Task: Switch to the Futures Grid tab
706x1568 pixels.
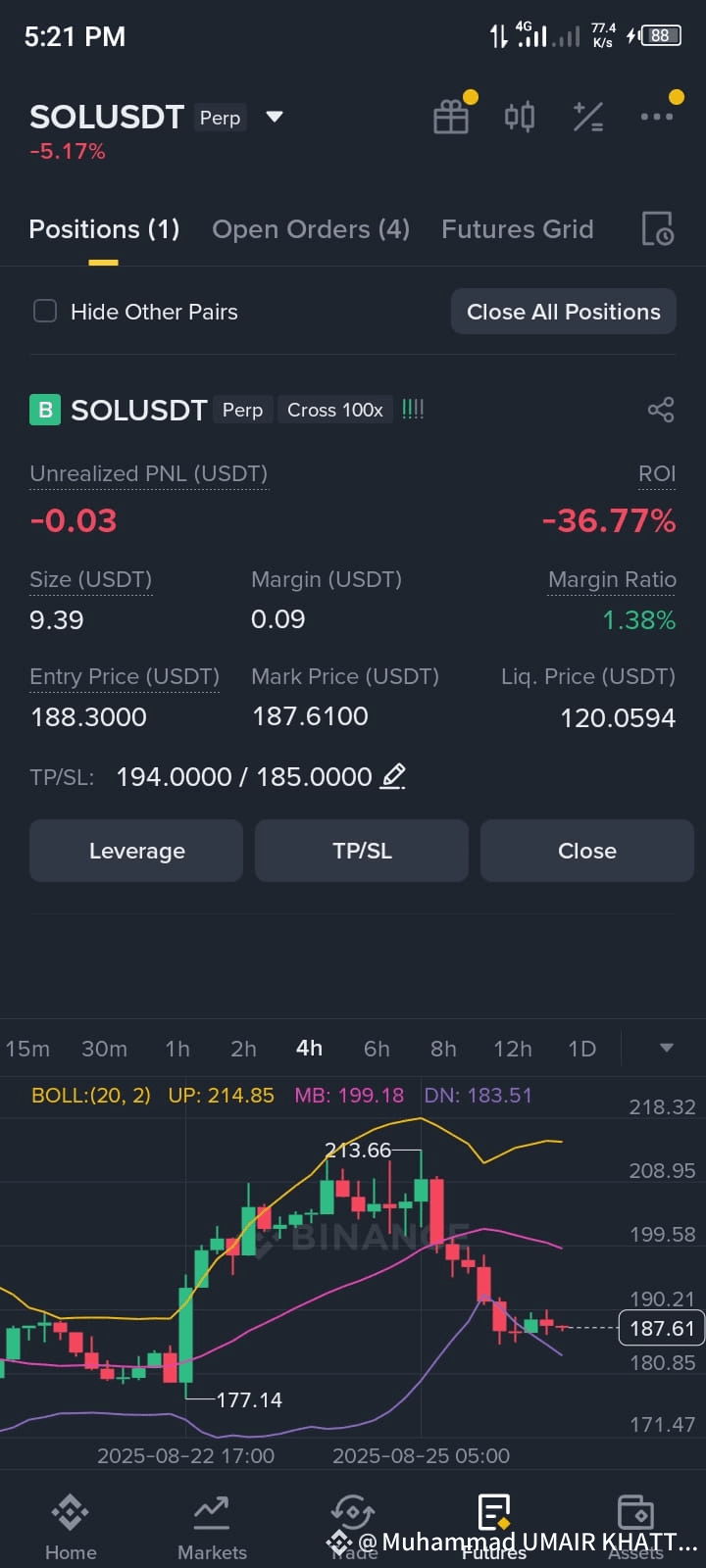Action: (518, 229)
